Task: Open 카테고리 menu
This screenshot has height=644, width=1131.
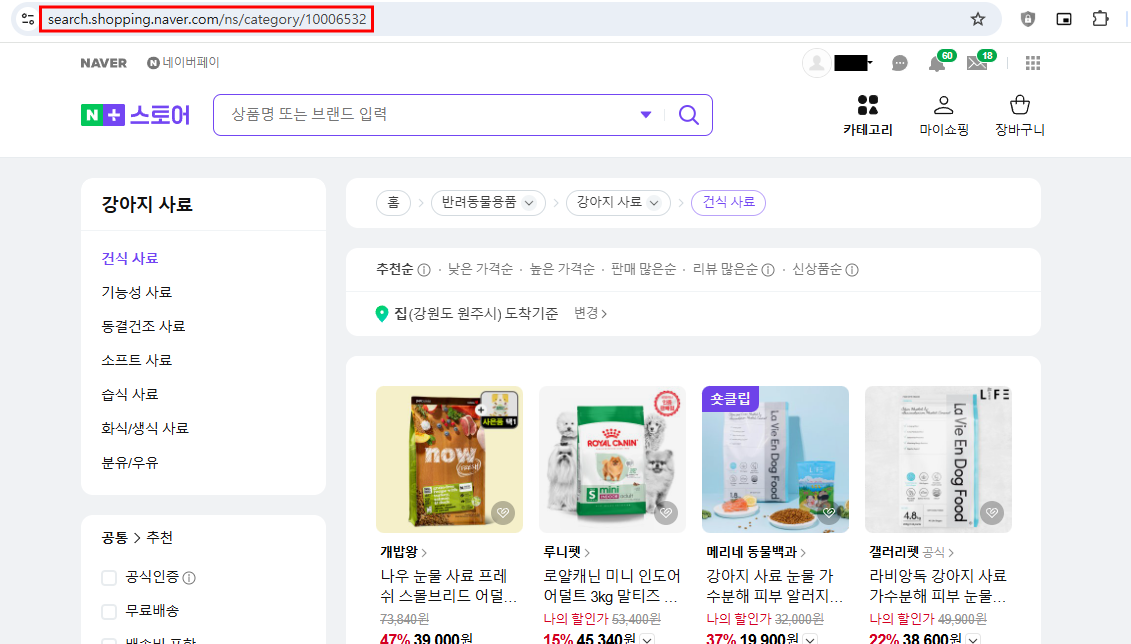Action: (868, 115)
